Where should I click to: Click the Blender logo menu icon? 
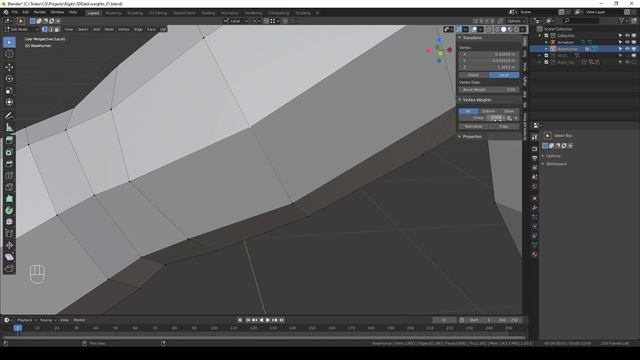click(x=6, y=12)
